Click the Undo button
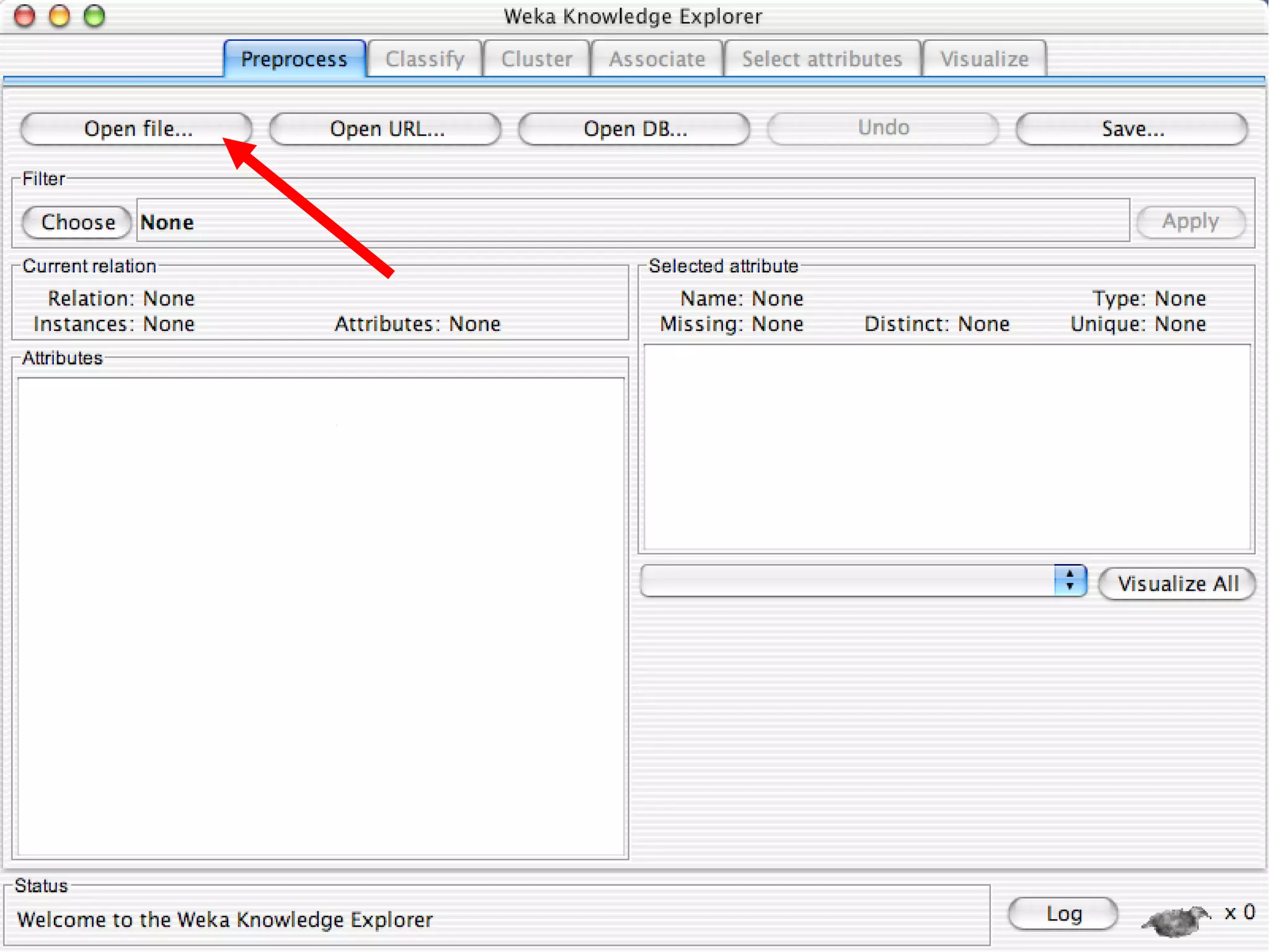Viewport: 1270px width, 952px height. [883, 128]
